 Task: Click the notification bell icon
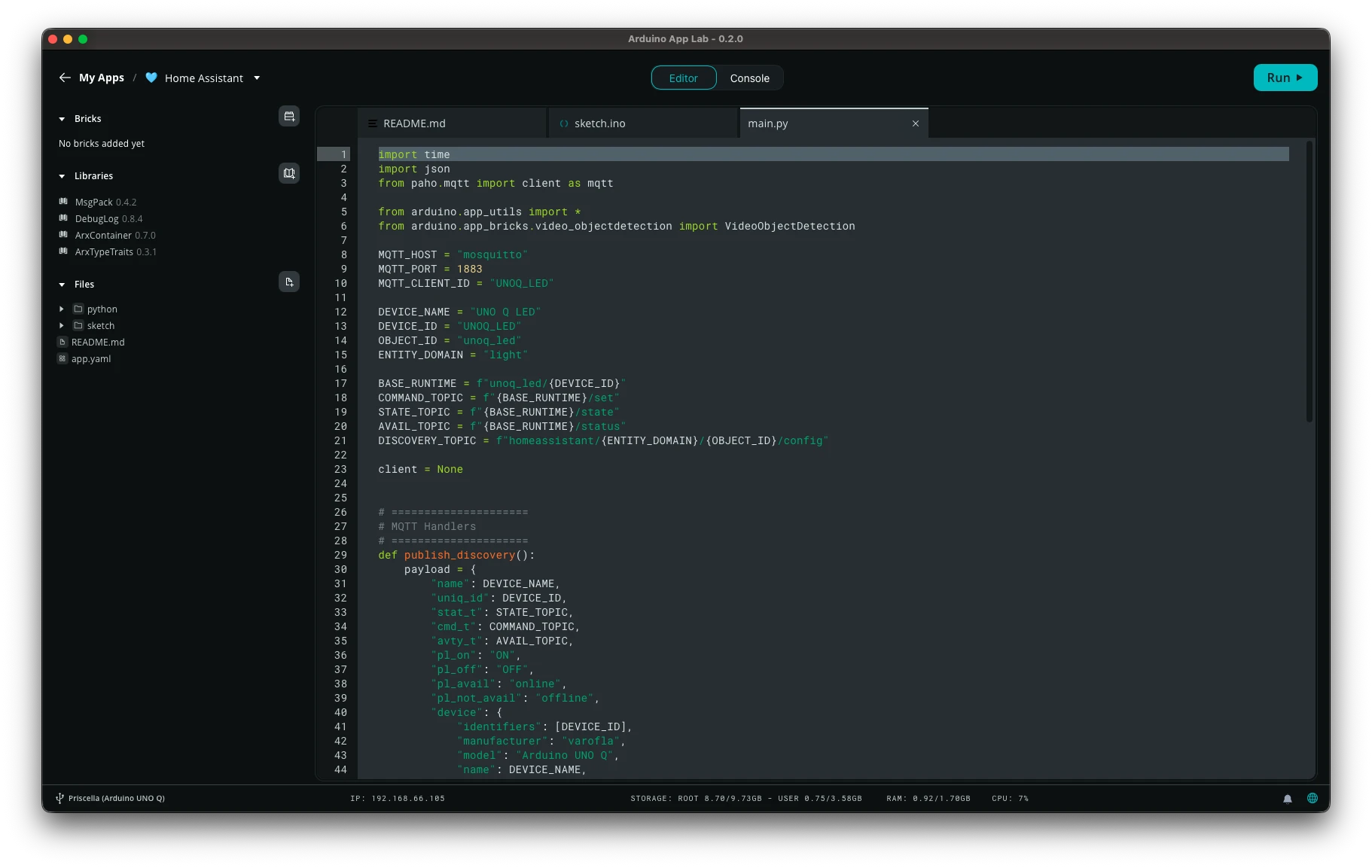point(1288,799)
